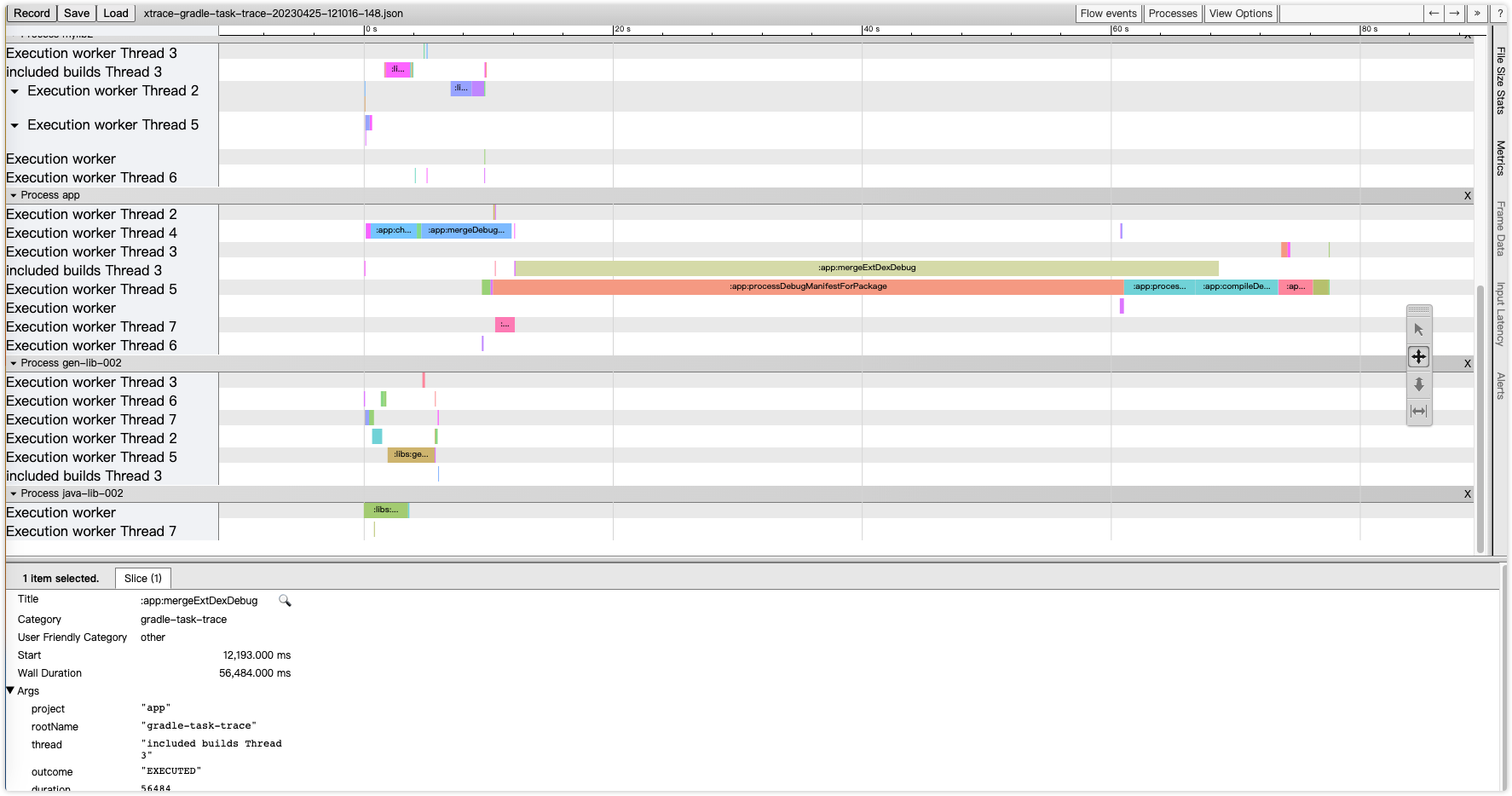Close the Process gen-lib-002 section
The image size is (1512, 796).
click(1468, 363)
